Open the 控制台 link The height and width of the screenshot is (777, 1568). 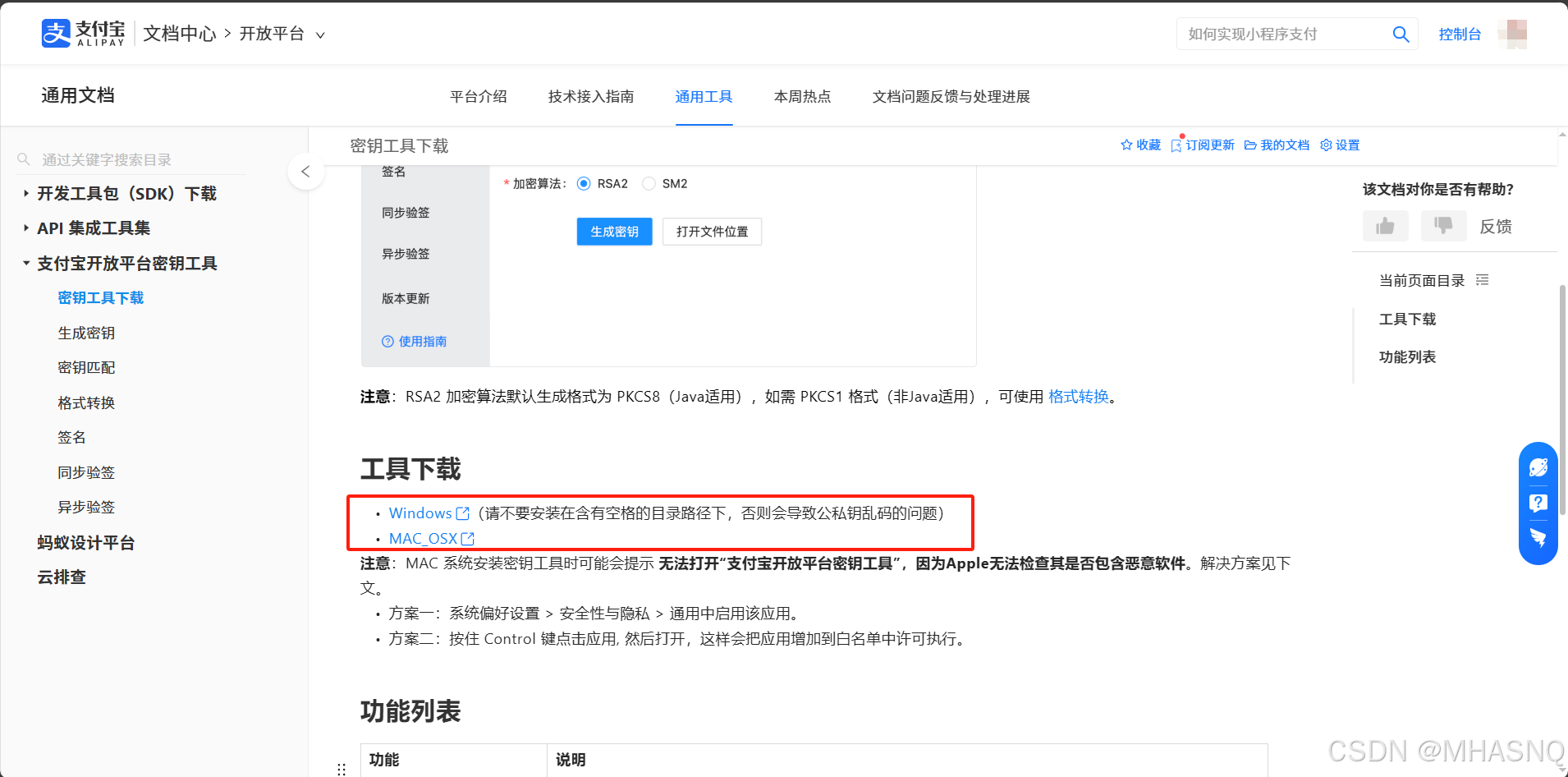(1460, 34)
